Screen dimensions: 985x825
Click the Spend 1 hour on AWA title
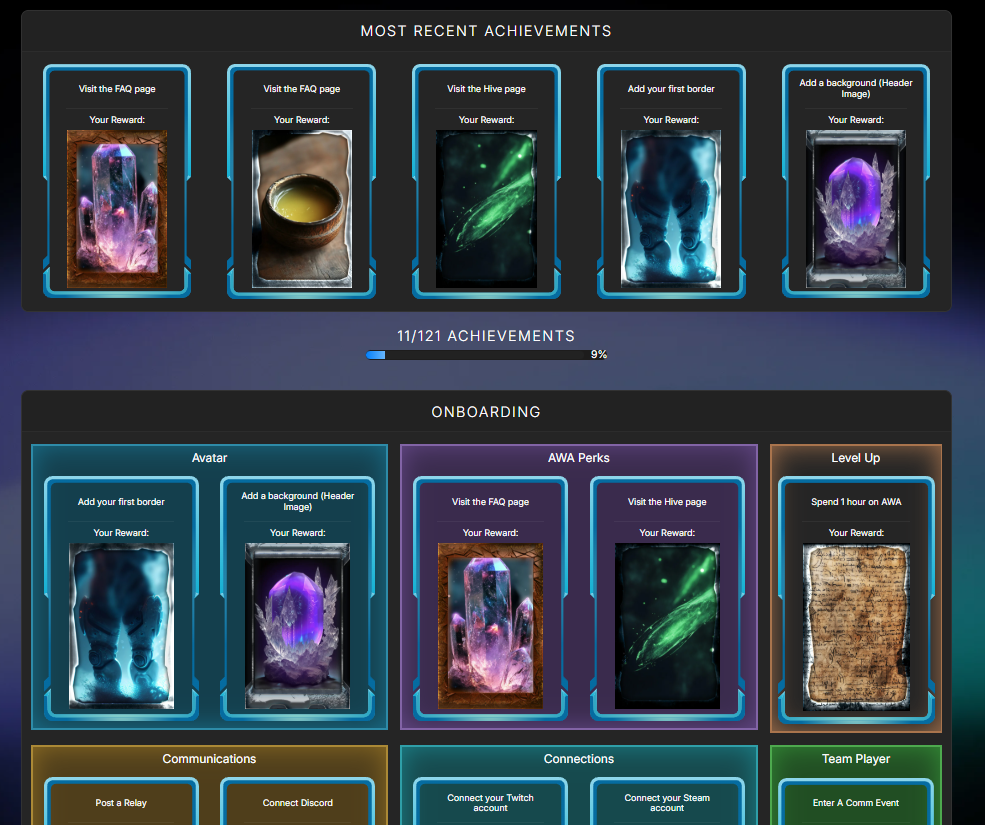(856, 501)
